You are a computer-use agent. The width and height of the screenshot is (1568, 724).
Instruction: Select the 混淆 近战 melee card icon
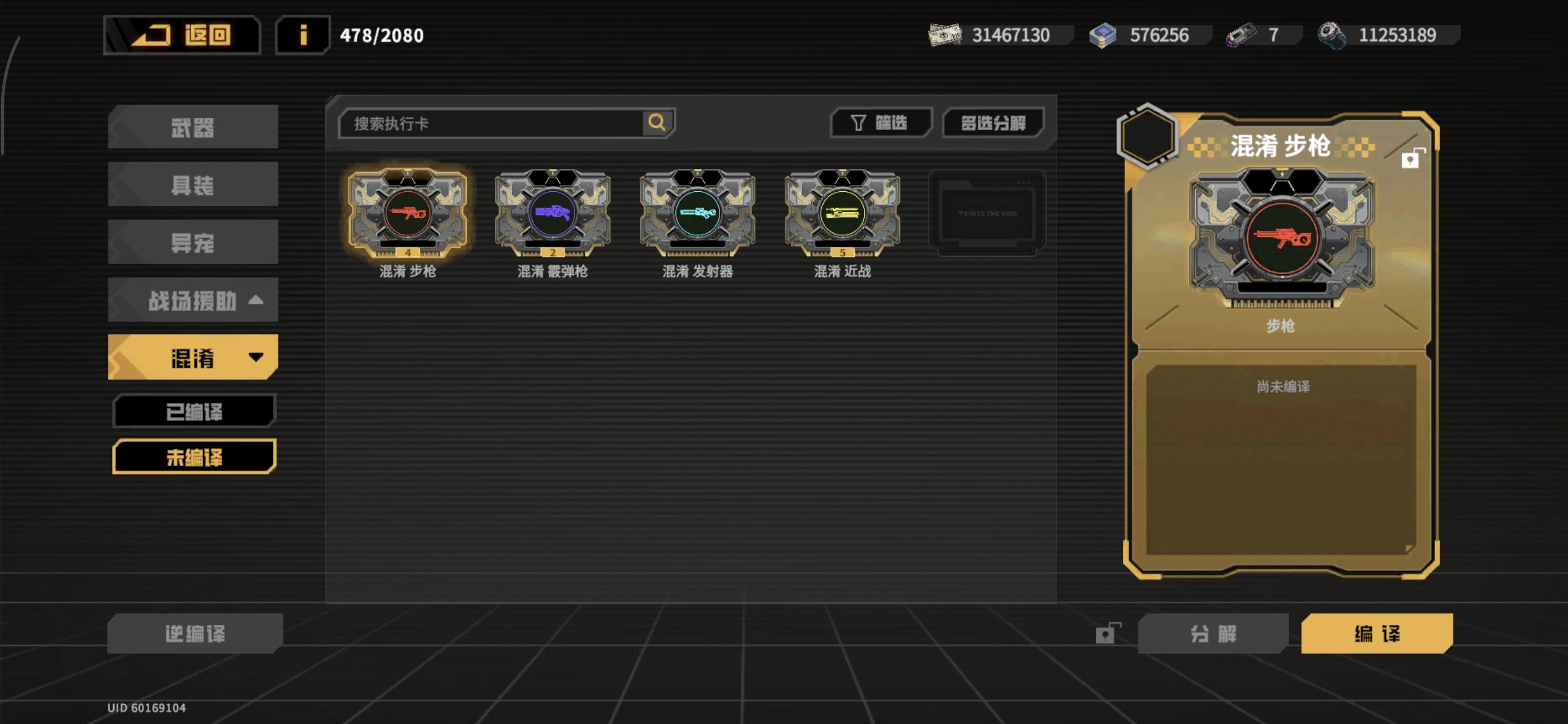click(842, 214)
